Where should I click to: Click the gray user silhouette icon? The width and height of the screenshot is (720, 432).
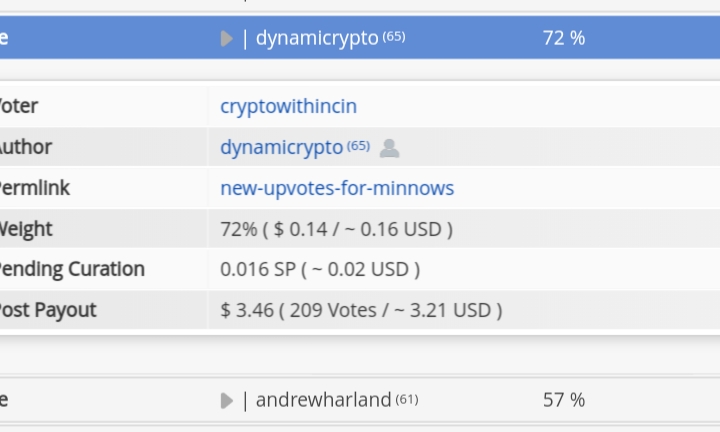pos(389,148)
